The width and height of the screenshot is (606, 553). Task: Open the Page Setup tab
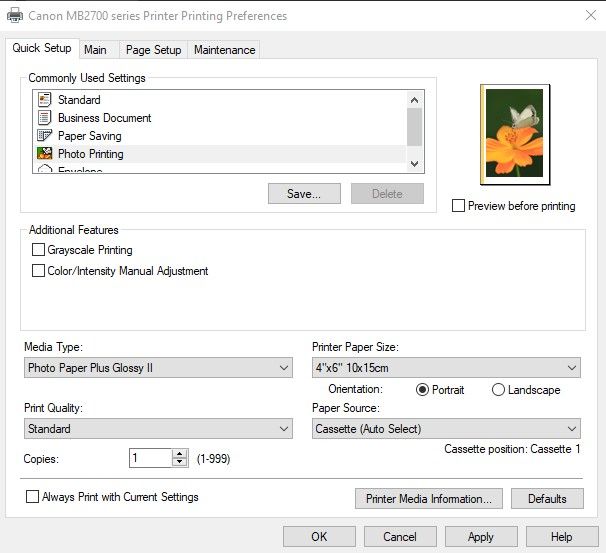click(x=153, y=50)
